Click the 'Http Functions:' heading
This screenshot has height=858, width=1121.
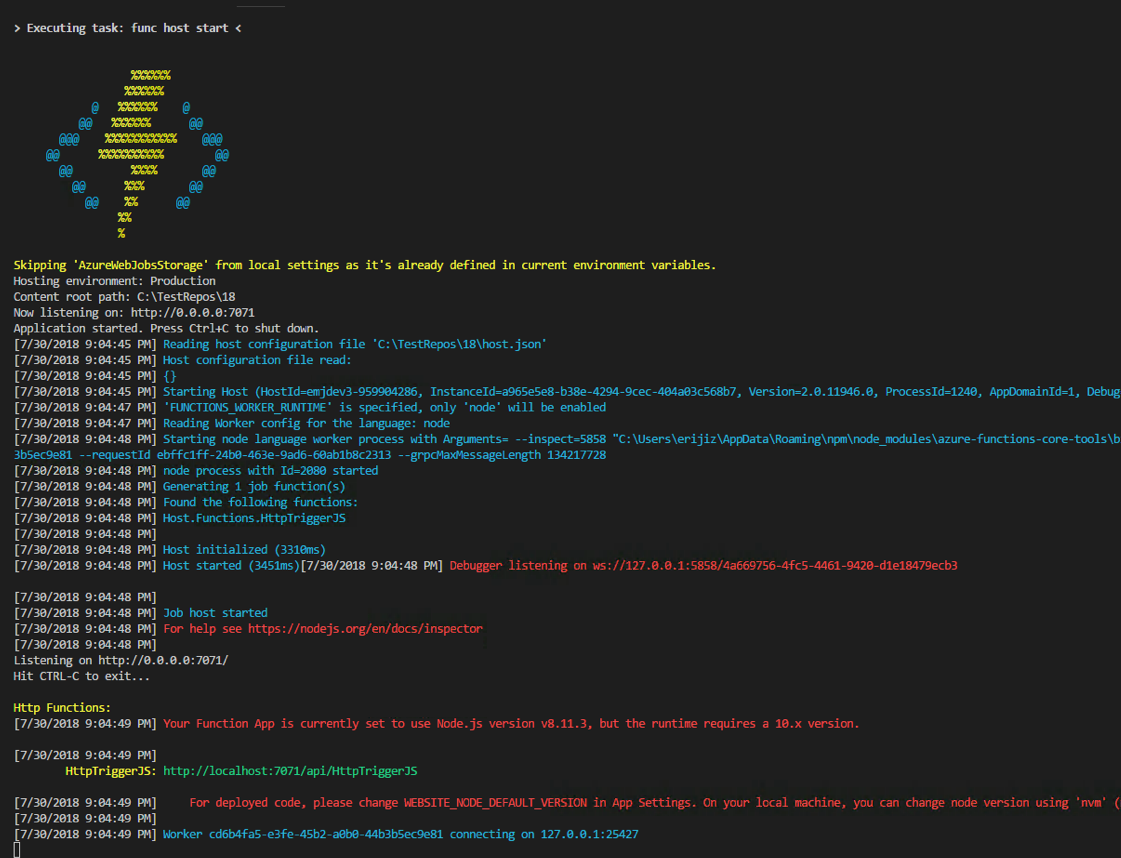62,707
